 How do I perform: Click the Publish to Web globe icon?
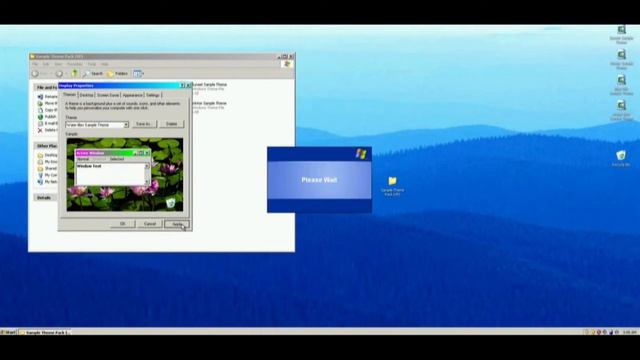pos(40,117)
